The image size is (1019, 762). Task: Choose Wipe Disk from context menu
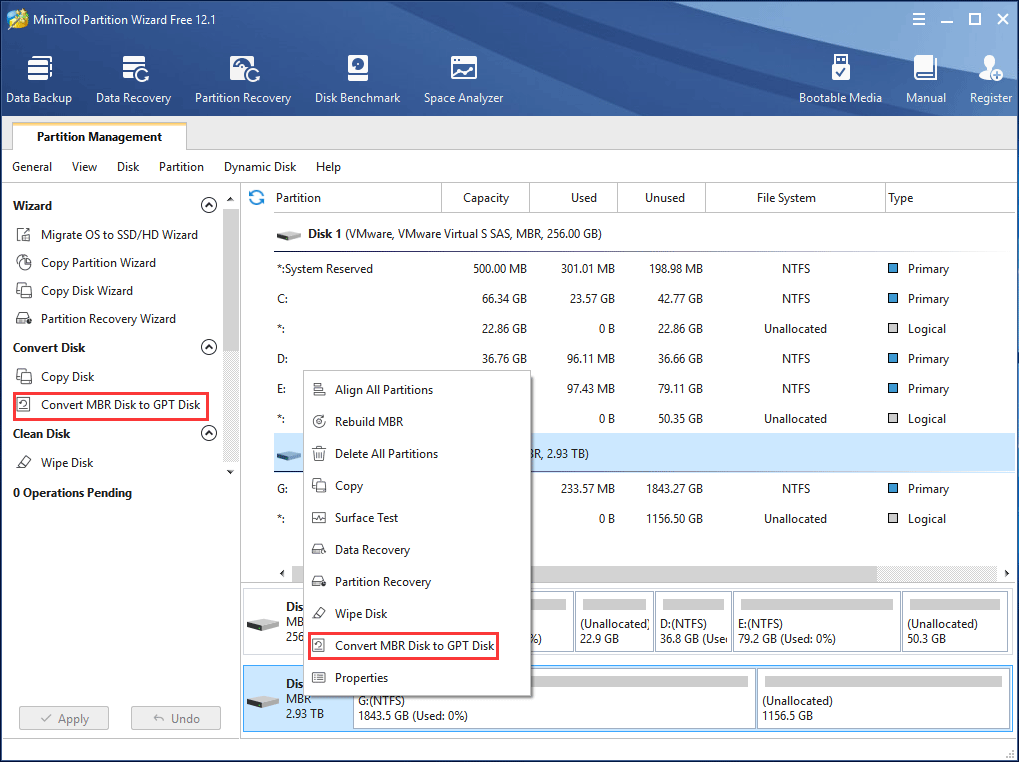(x=419, y=613)
